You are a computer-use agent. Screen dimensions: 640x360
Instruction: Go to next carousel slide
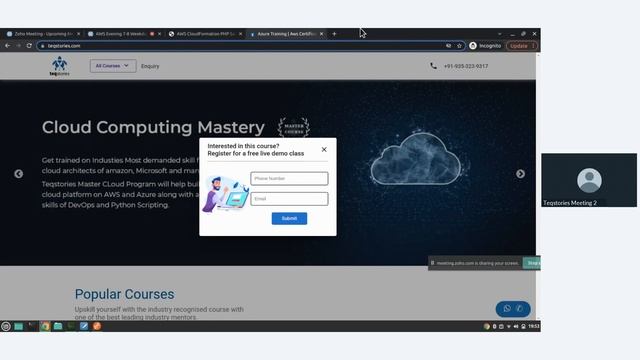click(x=520, y=174)
